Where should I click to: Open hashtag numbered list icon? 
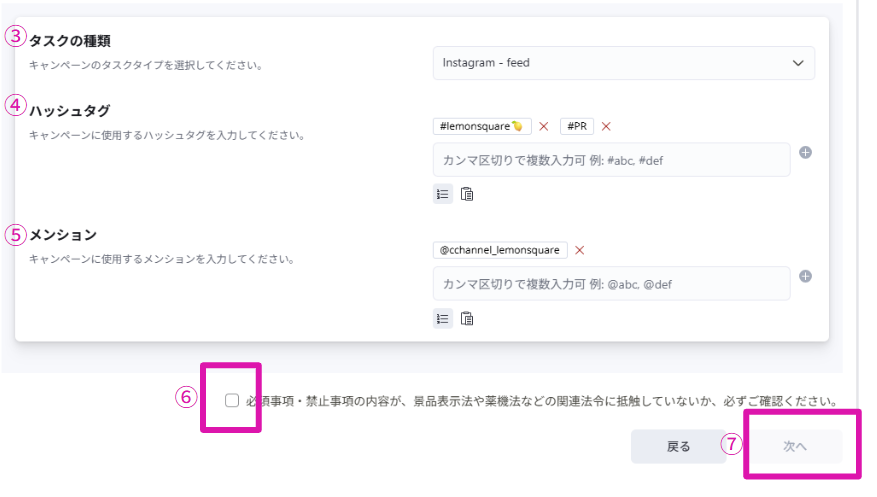[442, 194]
